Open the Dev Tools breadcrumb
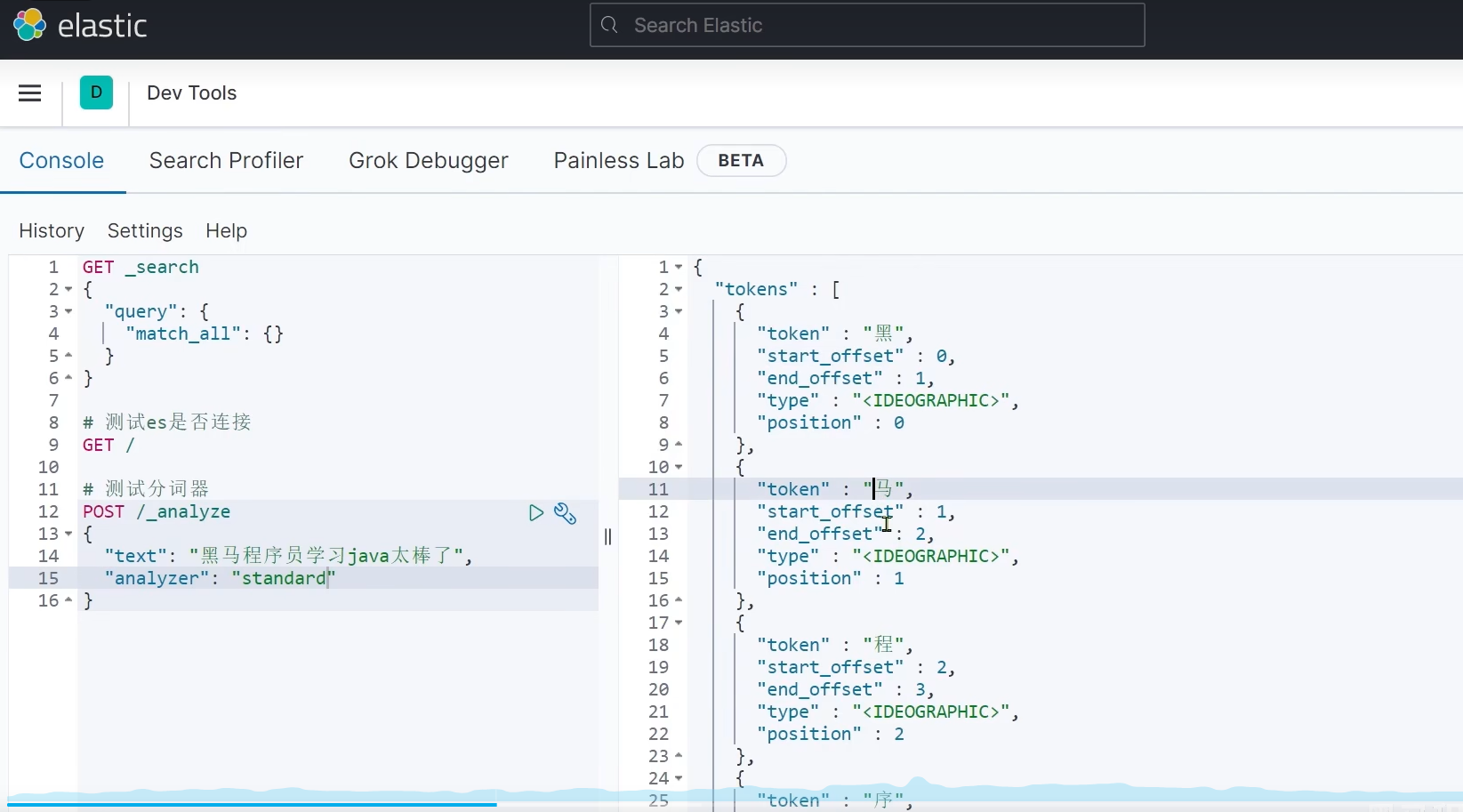 pos(191,93)
